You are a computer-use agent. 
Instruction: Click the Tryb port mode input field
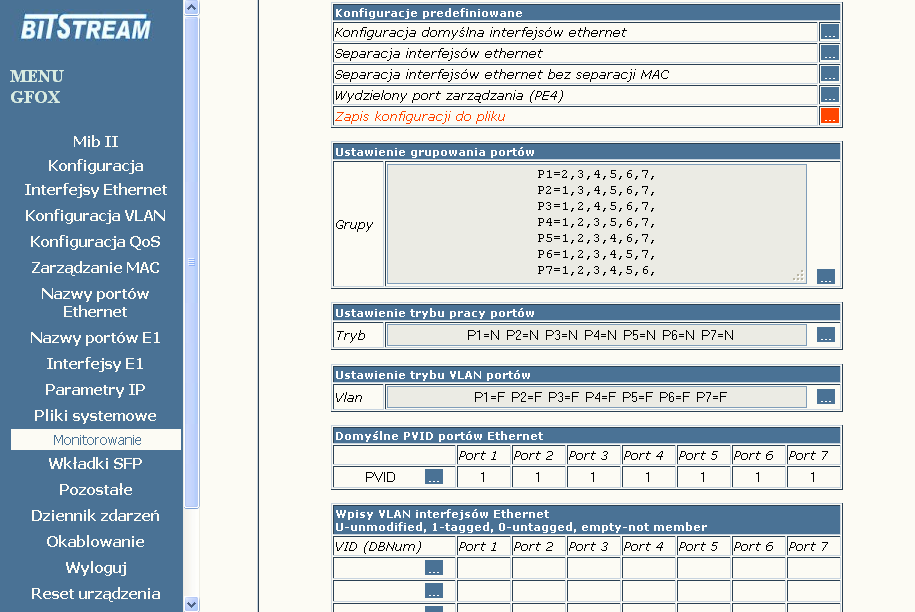[x=596, y=335]
